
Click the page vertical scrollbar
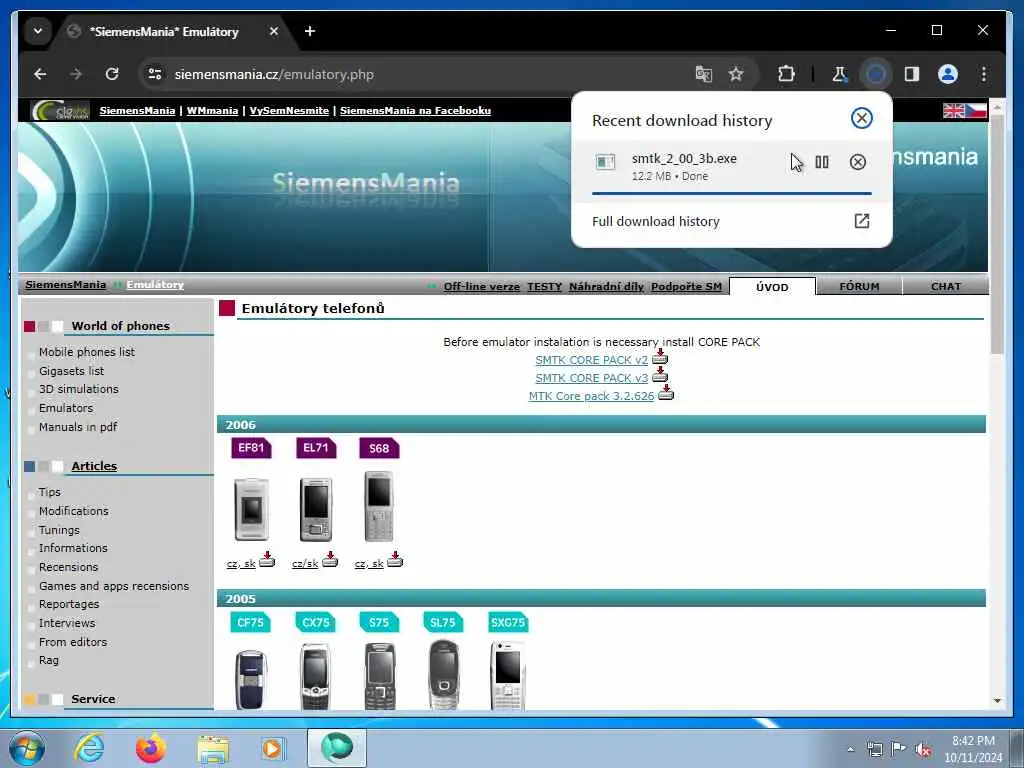click(x=997, y=234)
